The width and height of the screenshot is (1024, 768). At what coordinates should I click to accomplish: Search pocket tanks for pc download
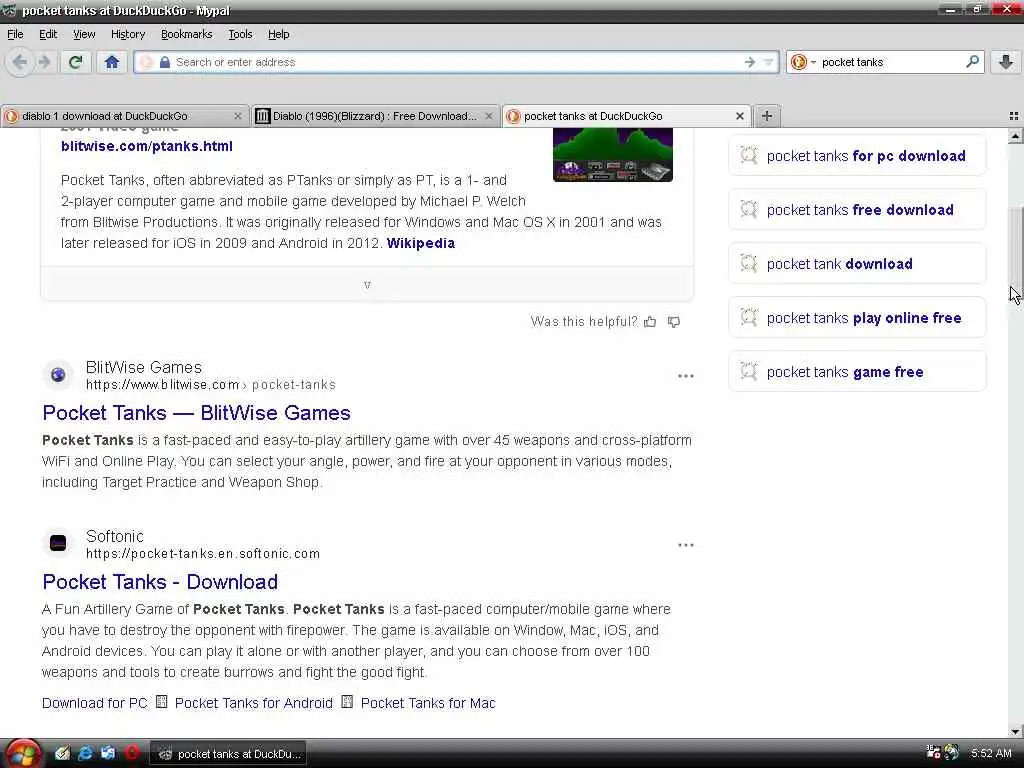click(x=857, y=155)
